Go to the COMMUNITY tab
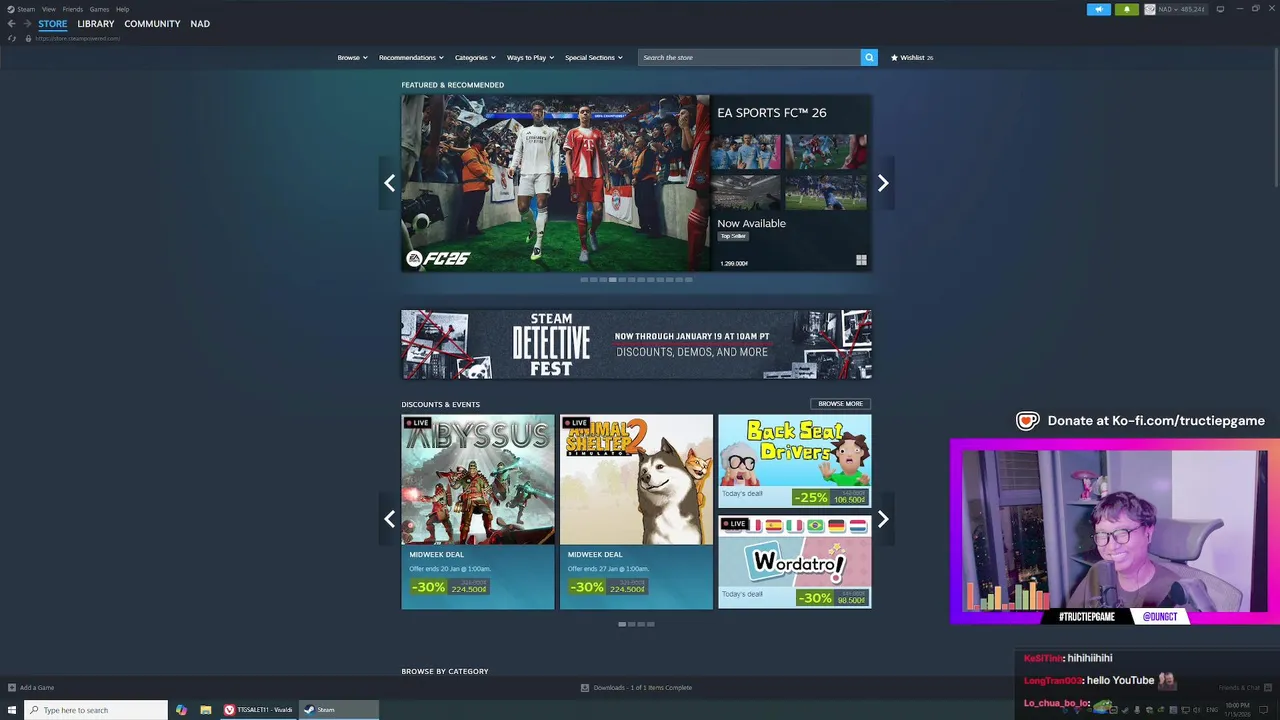Screen dimensions: 1280x720 pyautogui.click(x=152, y=24)
